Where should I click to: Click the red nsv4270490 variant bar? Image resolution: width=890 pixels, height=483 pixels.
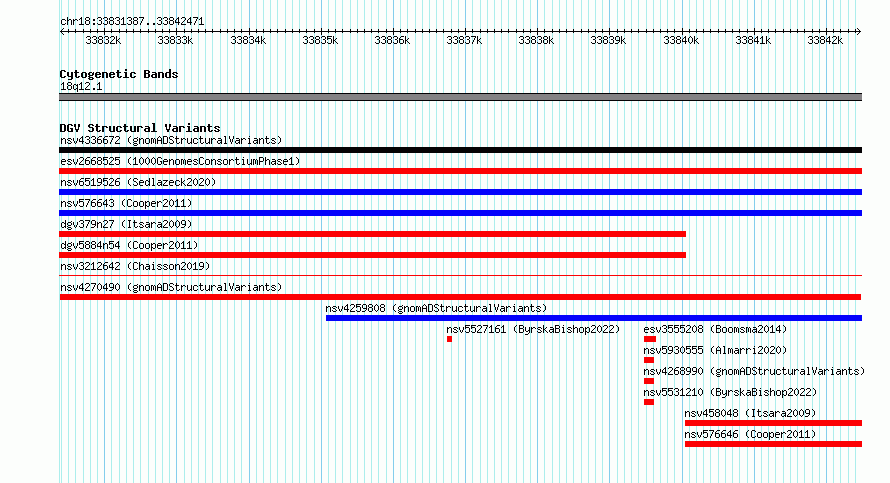[x=460, y=297]
